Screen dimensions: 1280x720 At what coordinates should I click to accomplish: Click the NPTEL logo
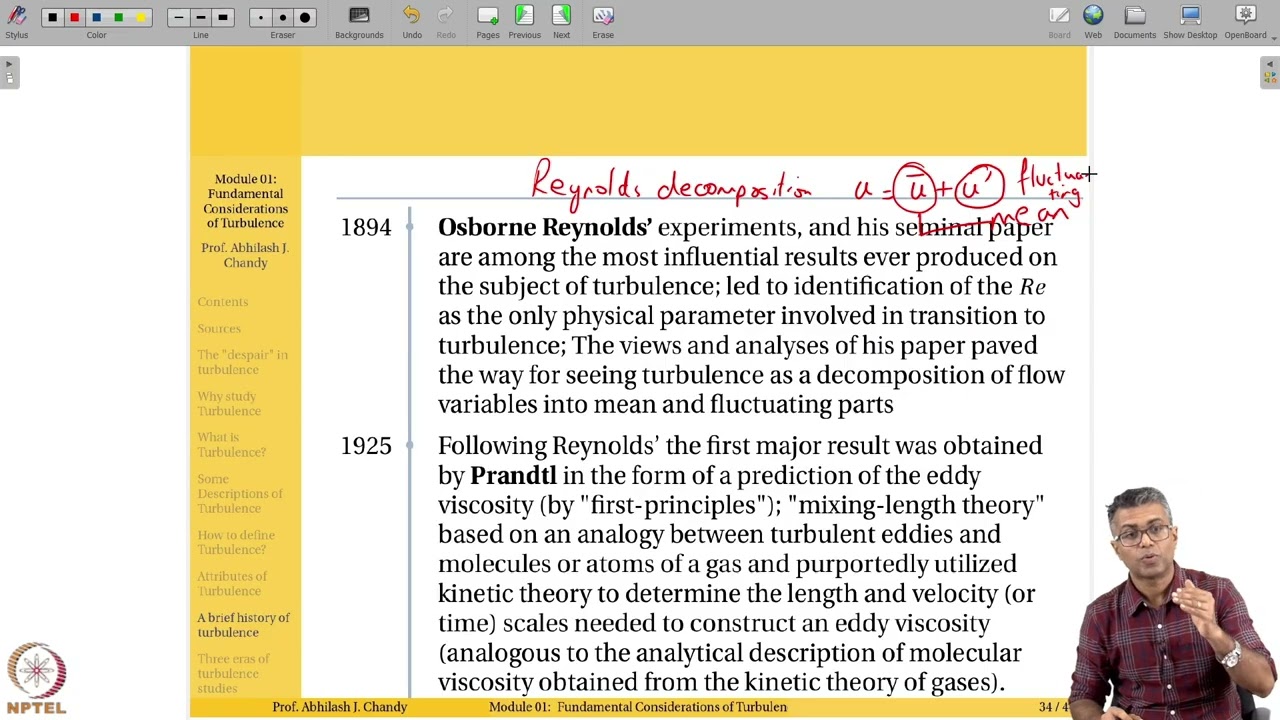[37, 680]
